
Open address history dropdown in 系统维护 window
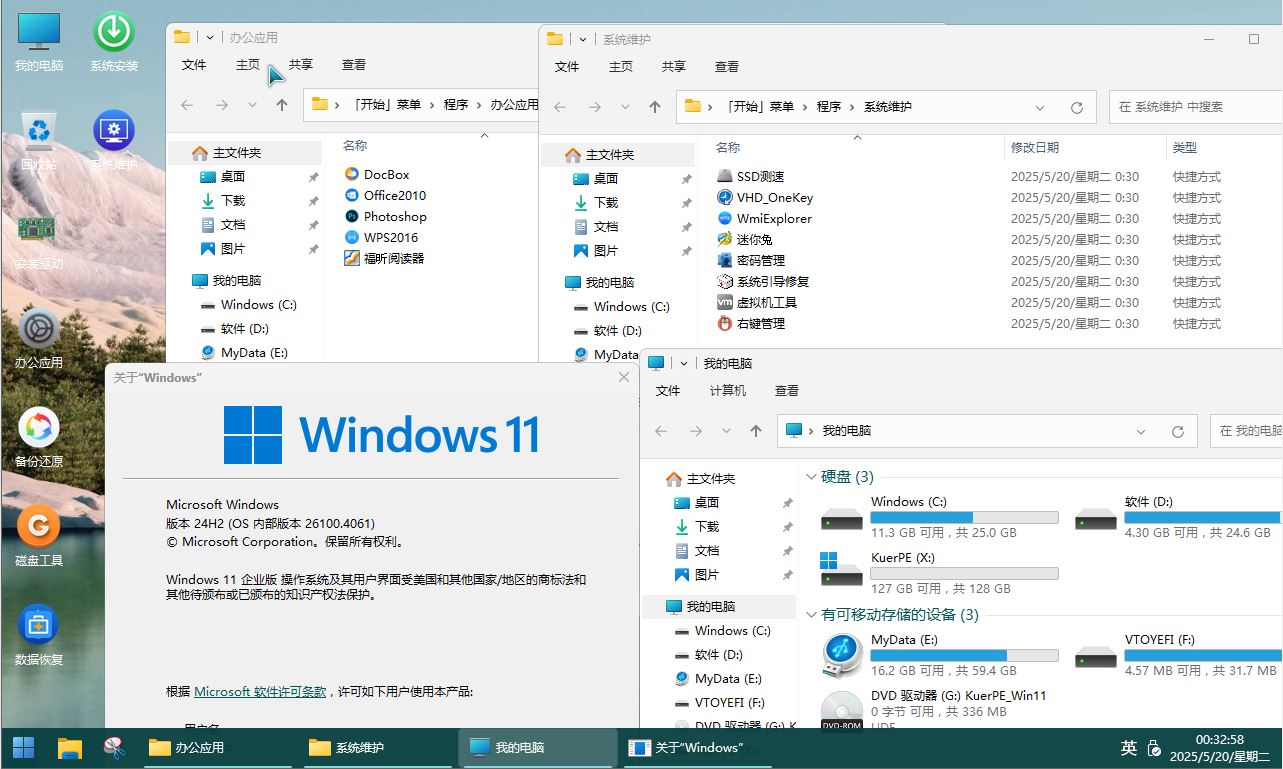tap(1040, 107)
